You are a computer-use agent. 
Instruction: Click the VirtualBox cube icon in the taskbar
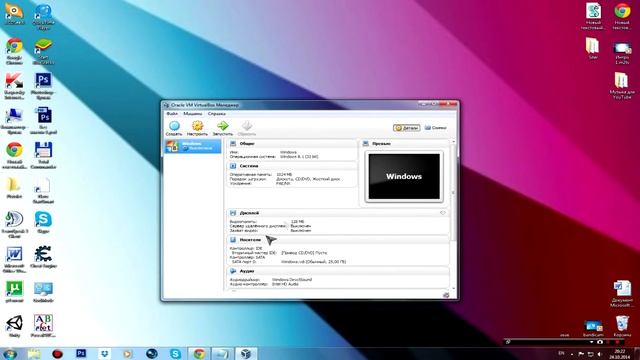[x=246, y=353]
